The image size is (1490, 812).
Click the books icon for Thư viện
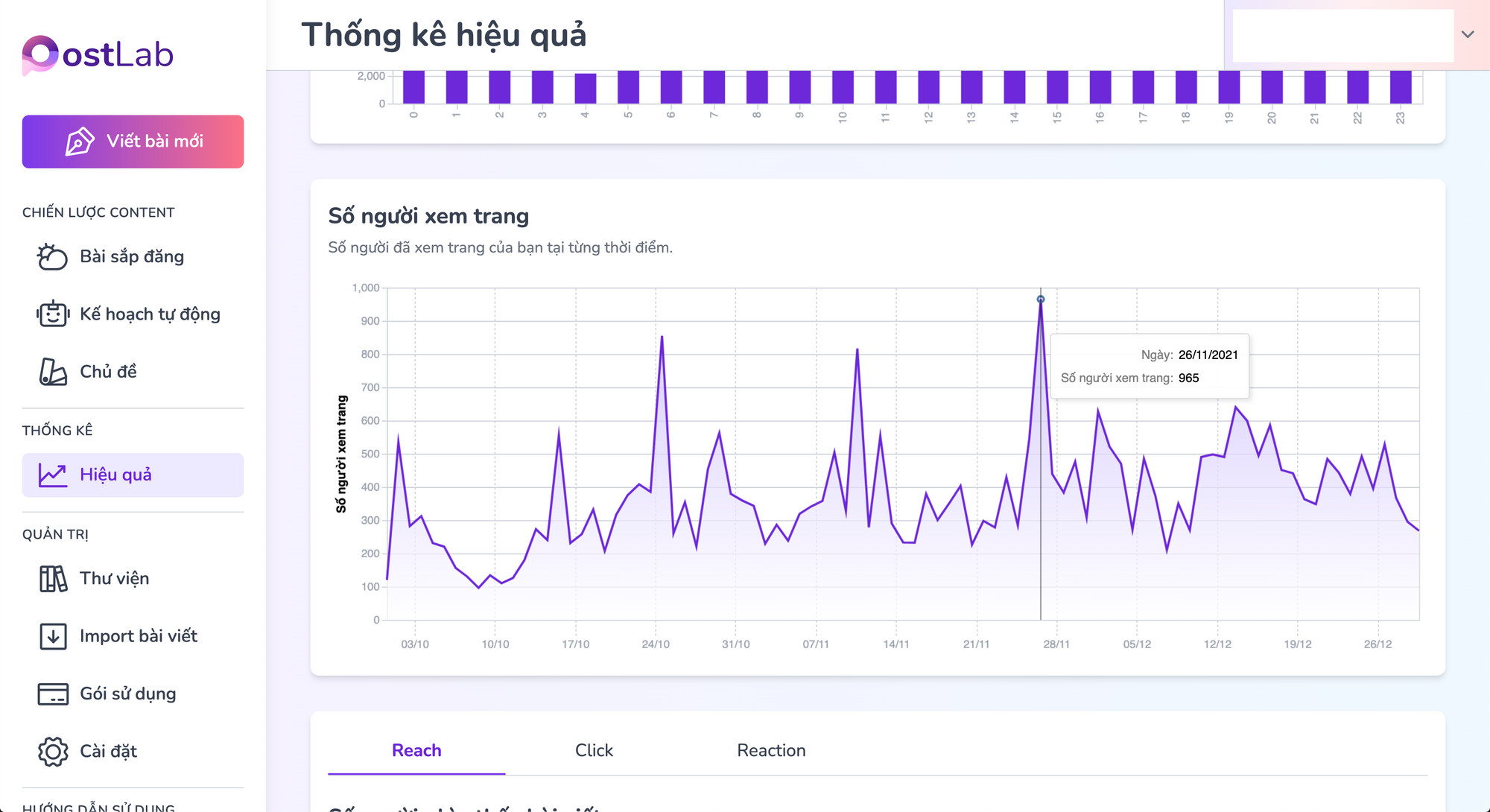pyautogui.click(x=53, y=578)
